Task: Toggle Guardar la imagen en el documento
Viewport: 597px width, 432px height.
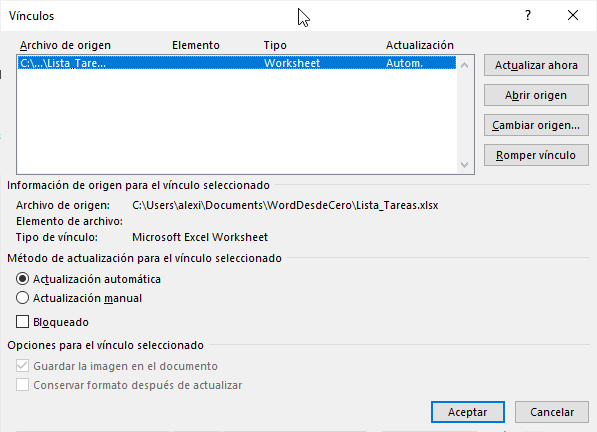Action: click(22, 366)
